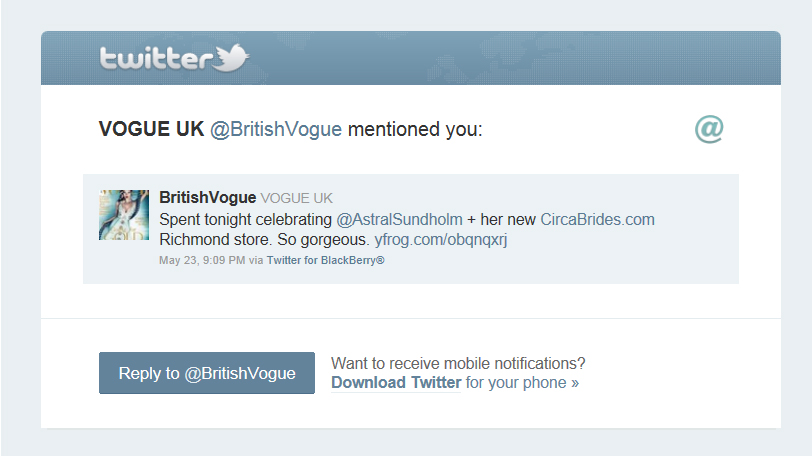812x456 pixels.
Task: Click the large @ mention icon
Action: click(x=709, y=129)
